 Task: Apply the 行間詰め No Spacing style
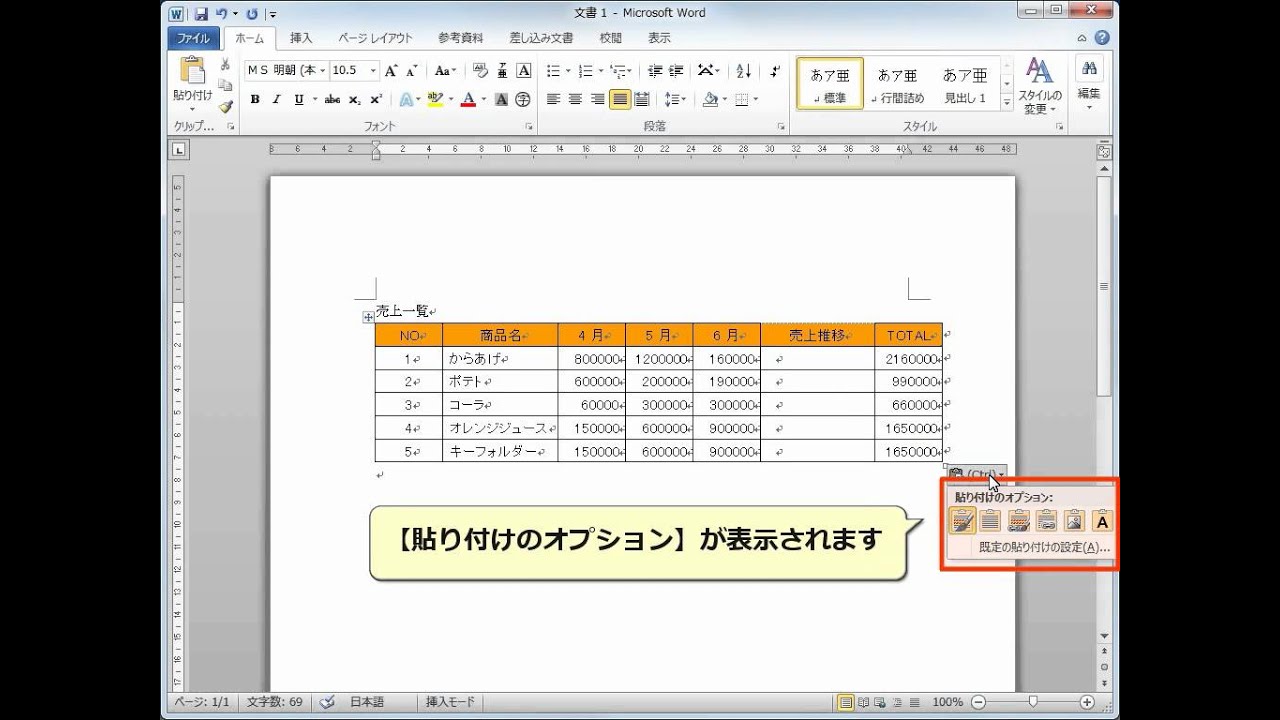coord(897,83)
